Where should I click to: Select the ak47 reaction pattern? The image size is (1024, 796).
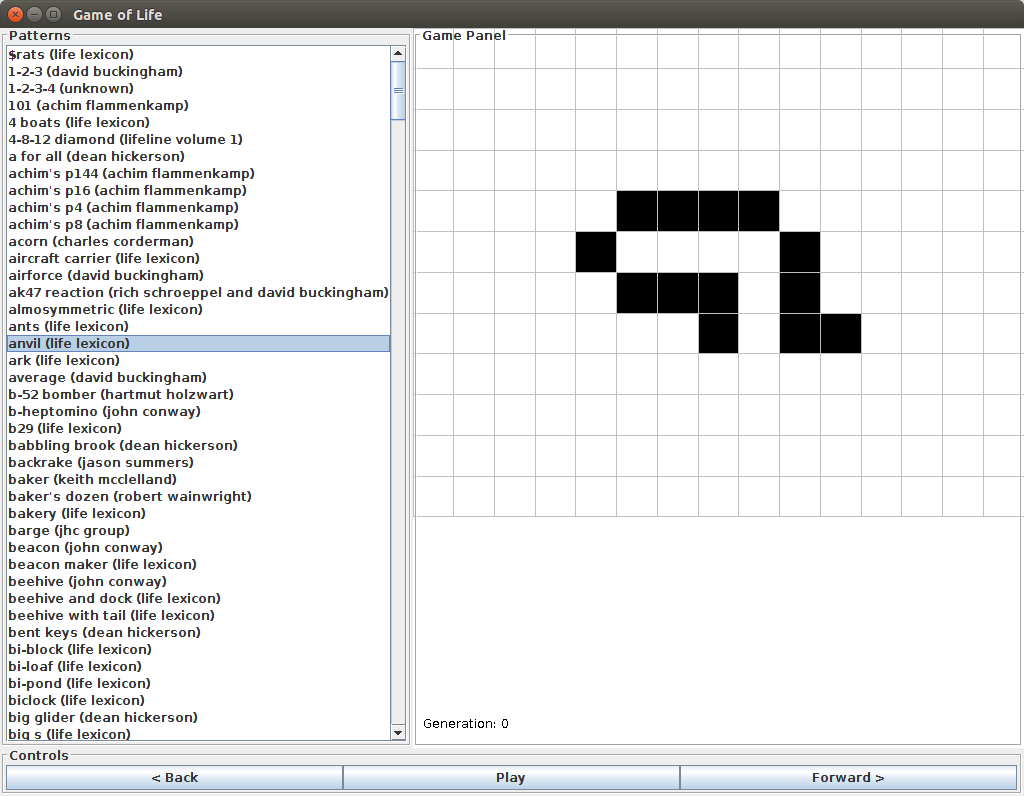198,292
